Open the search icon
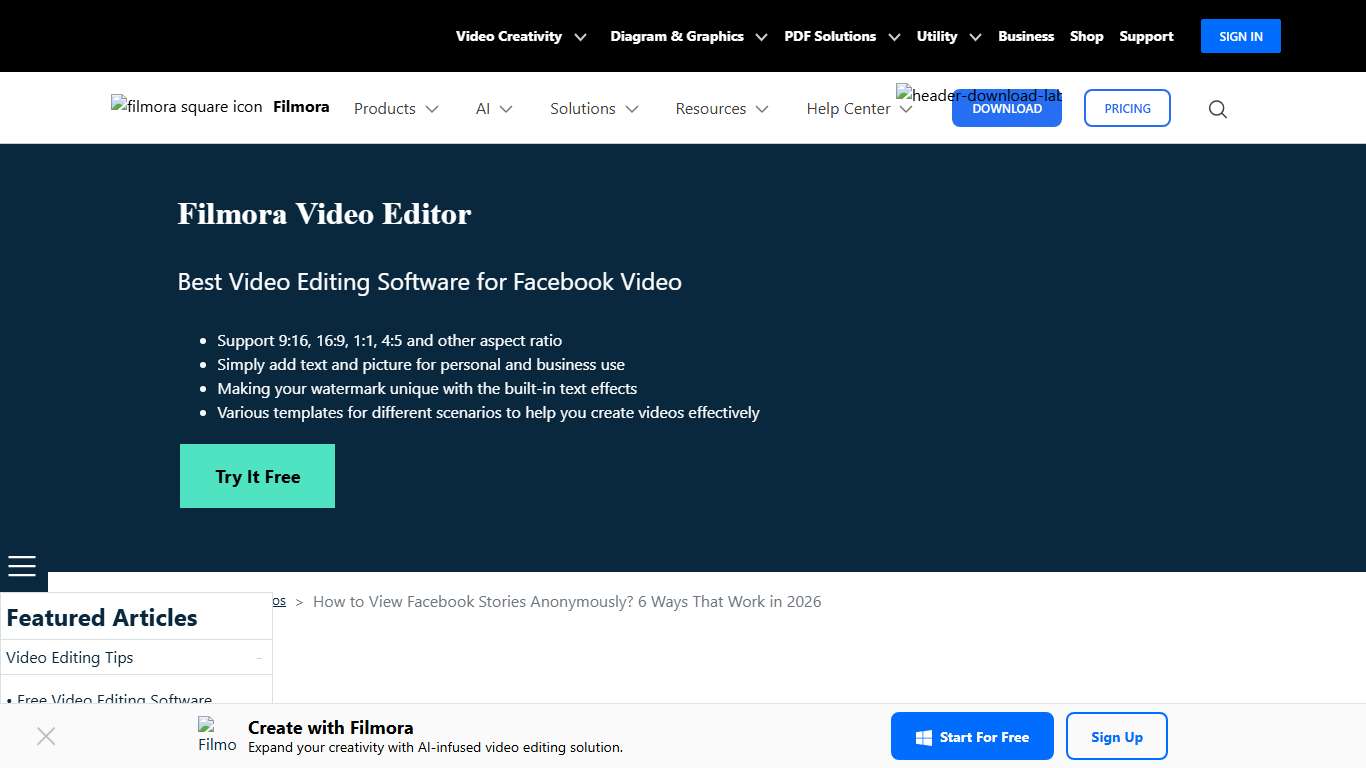The width and height of the screenshot is (1366, 768). 1217,108
